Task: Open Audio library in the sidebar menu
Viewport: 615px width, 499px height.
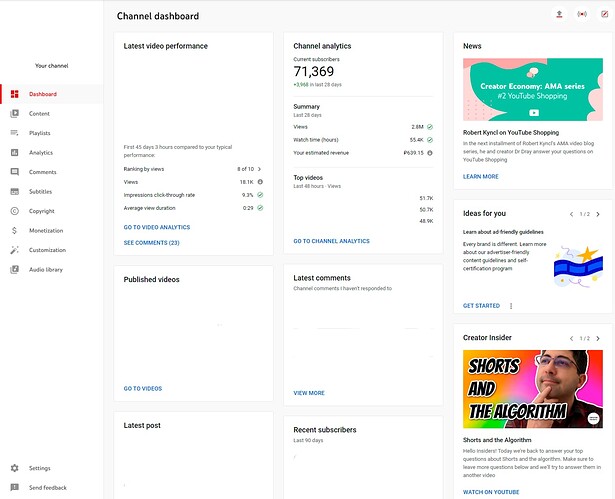Action: [x=52, y=270]
